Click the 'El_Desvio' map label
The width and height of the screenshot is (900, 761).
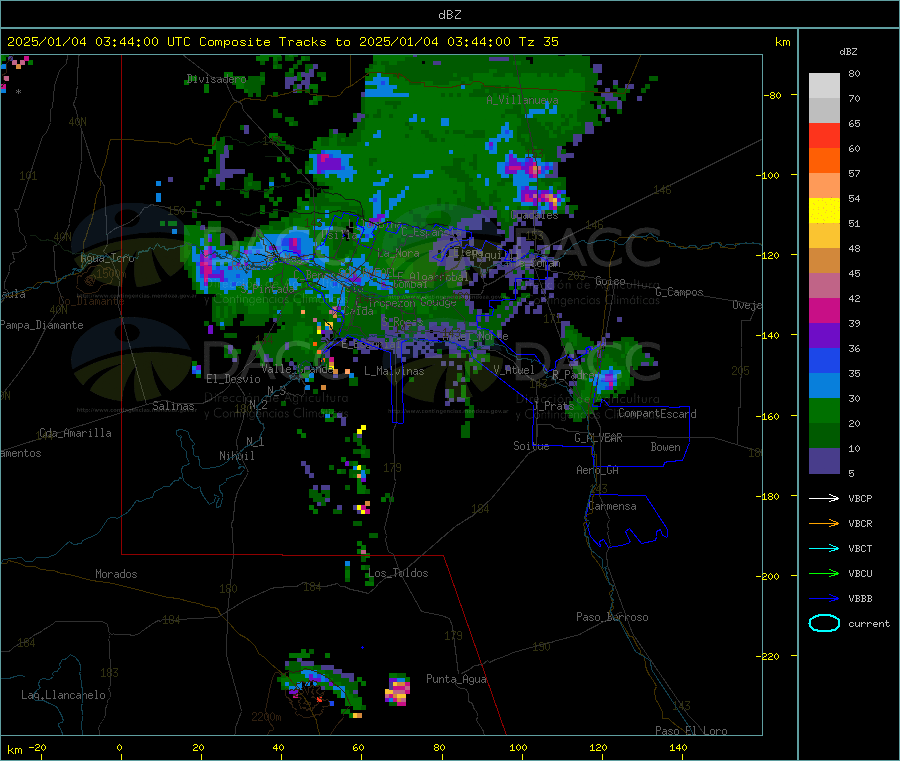pyautogui.click(x=233, y=379)
